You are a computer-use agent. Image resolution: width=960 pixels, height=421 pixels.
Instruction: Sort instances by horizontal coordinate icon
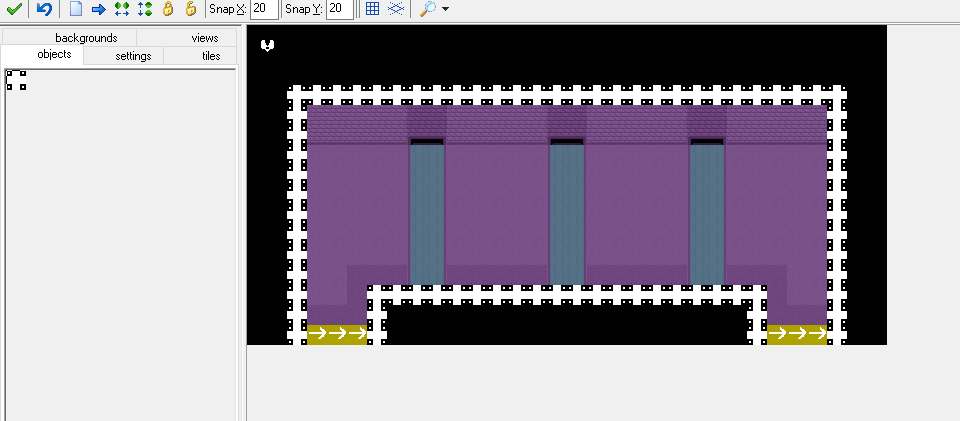[x=121, y=9]
